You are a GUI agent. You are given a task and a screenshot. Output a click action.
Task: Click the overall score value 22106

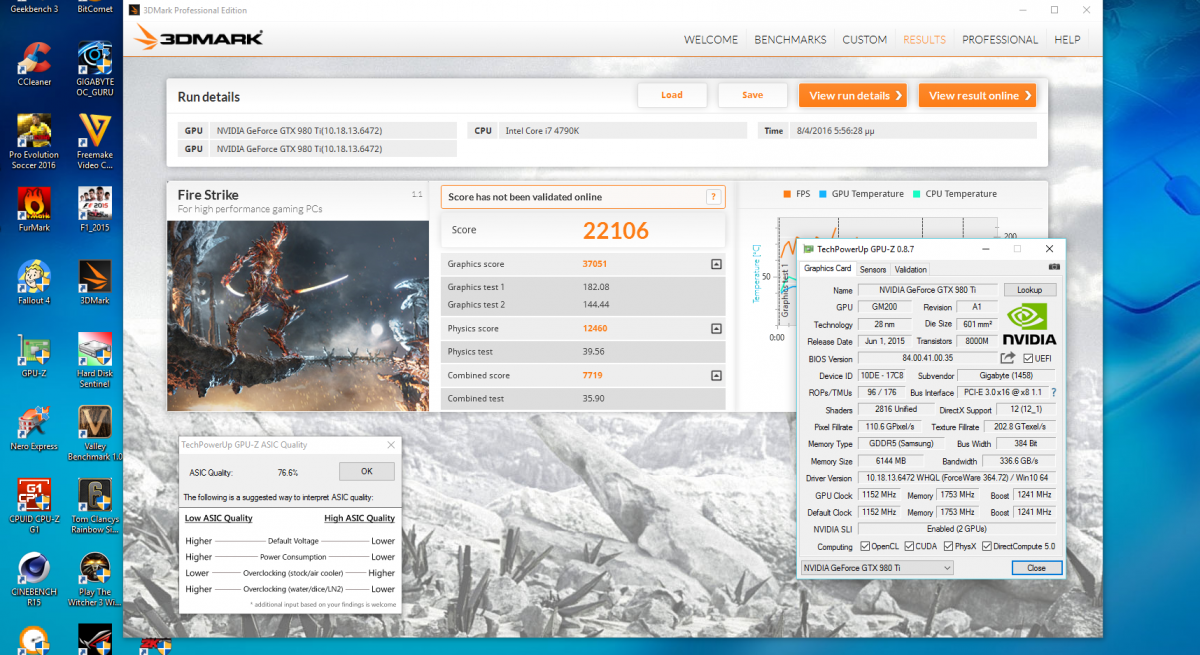pos(616,231)
